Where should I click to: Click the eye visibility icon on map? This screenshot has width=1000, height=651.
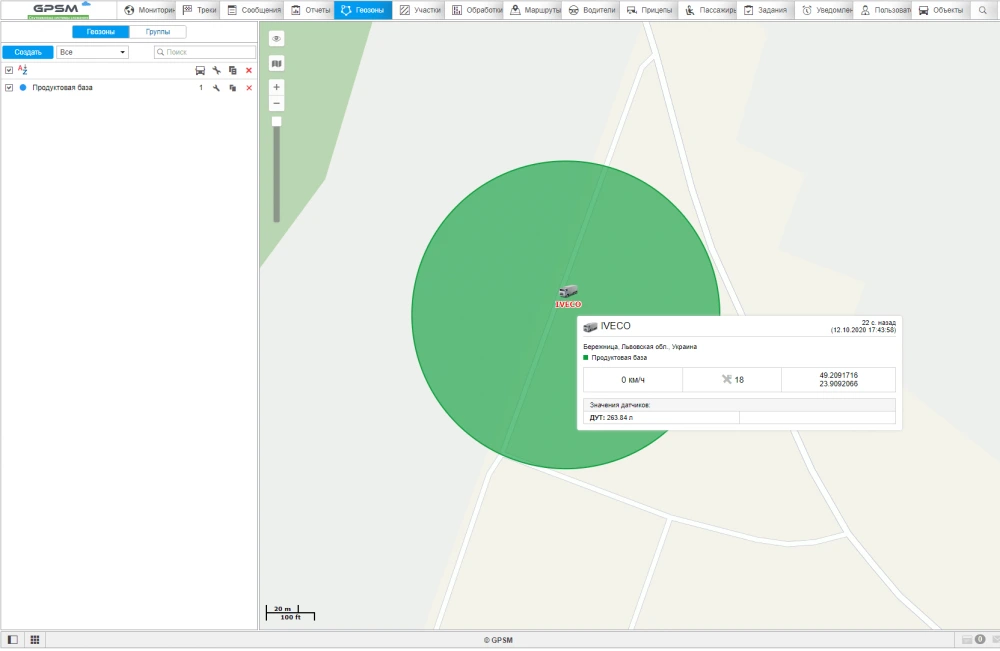point(277,38)
